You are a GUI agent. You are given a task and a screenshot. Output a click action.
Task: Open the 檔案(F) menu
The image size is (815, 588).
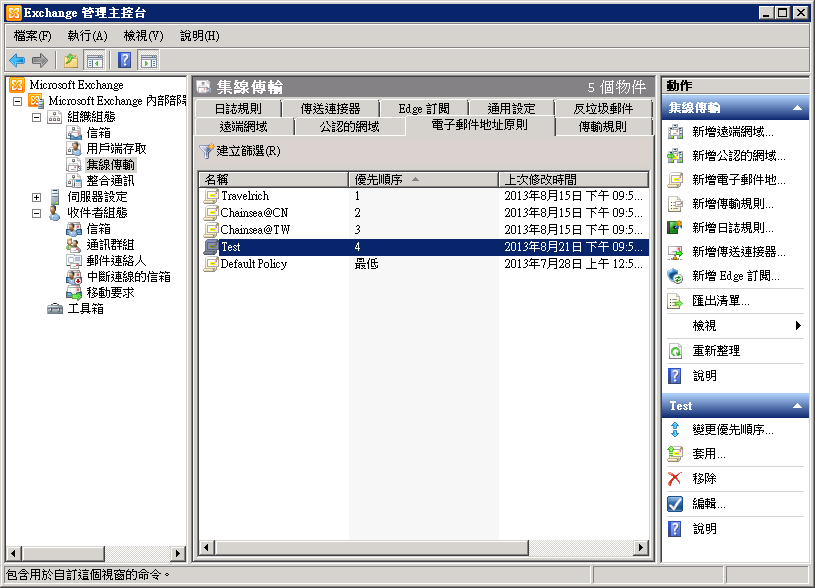tap(33, 36)
